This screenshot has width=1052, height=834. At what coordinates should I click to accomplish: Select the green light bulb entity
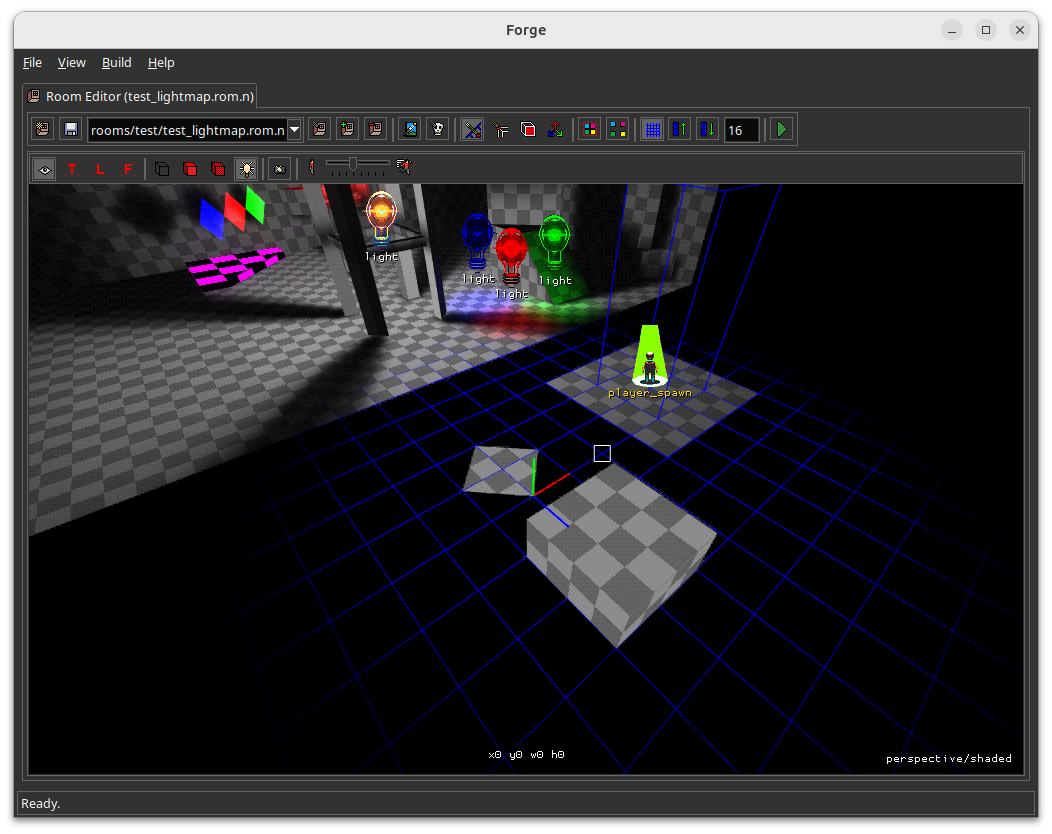(x=554, y=243)
